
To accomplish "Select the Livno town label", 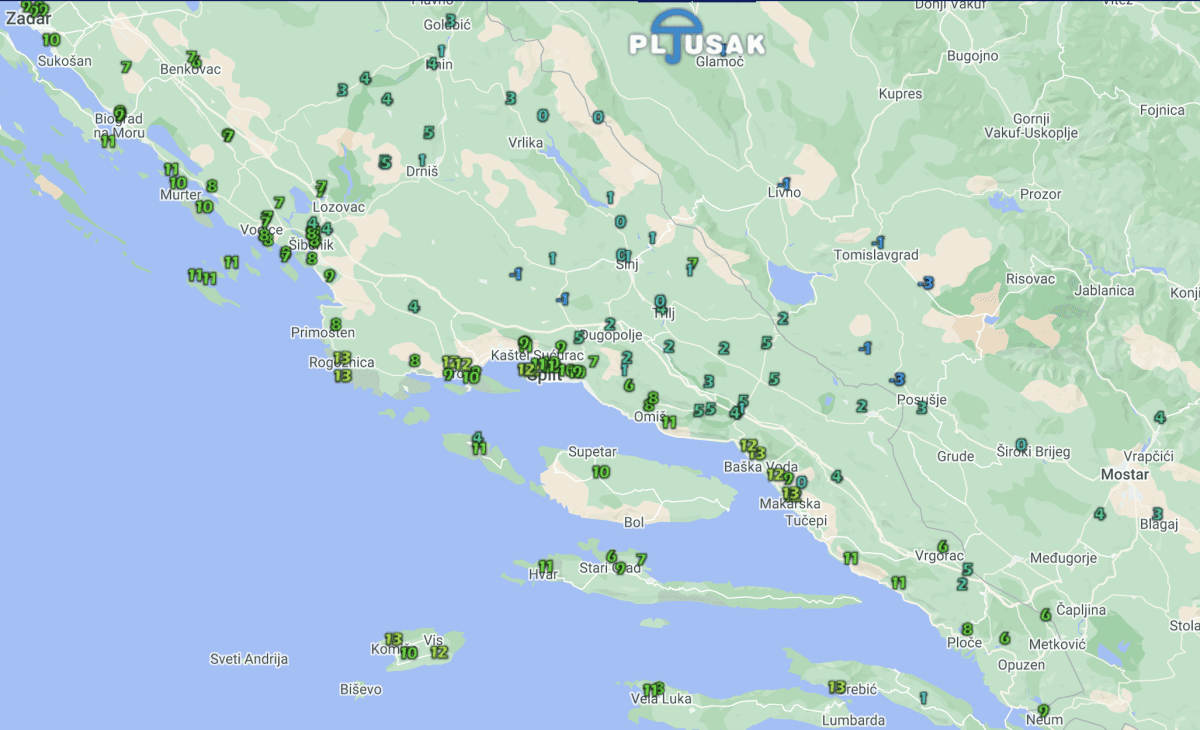I will pos(784,193).
